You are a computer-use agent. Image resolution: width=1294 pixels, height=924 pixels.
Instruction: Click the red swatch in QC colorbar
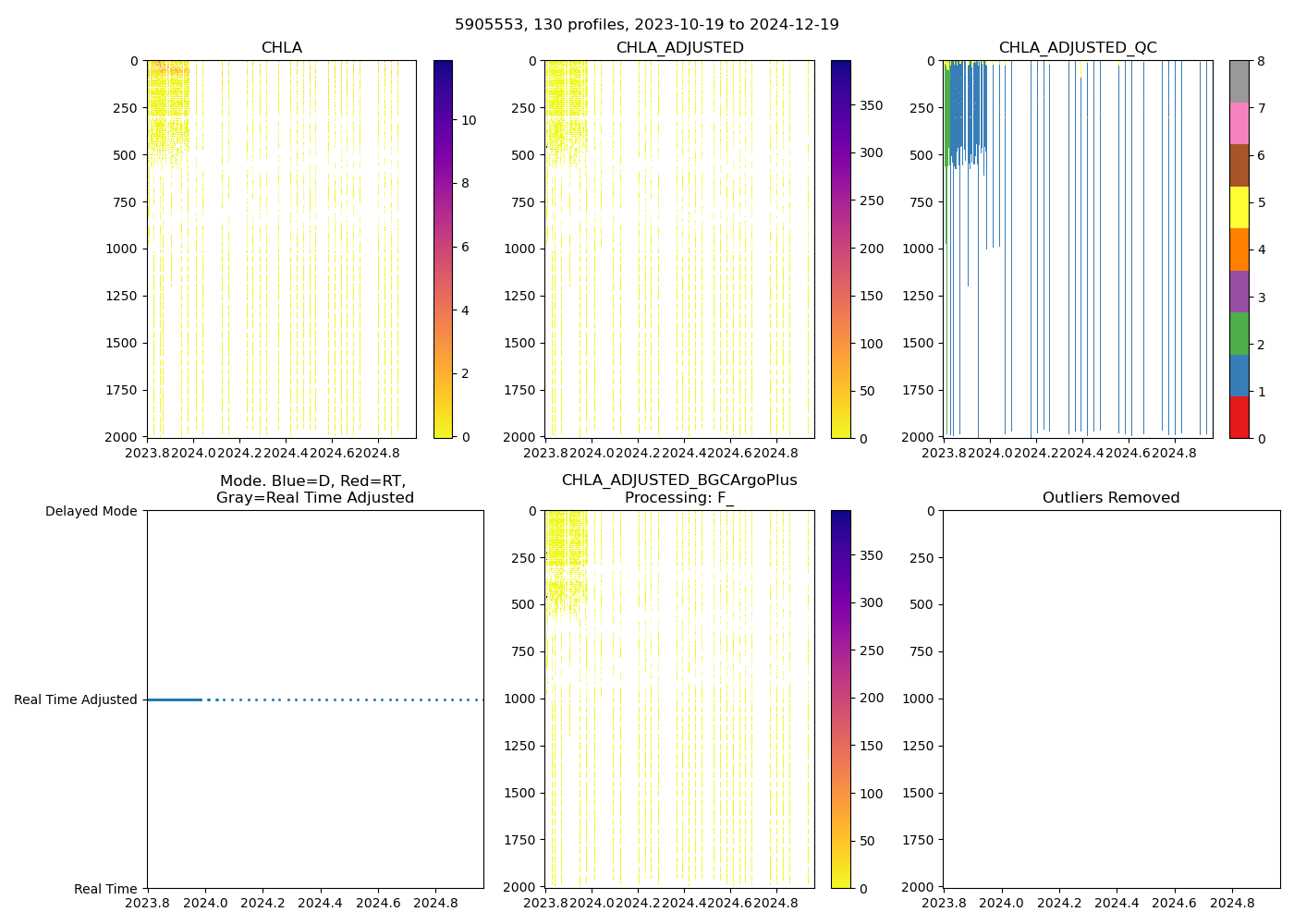click(1239, 417)
